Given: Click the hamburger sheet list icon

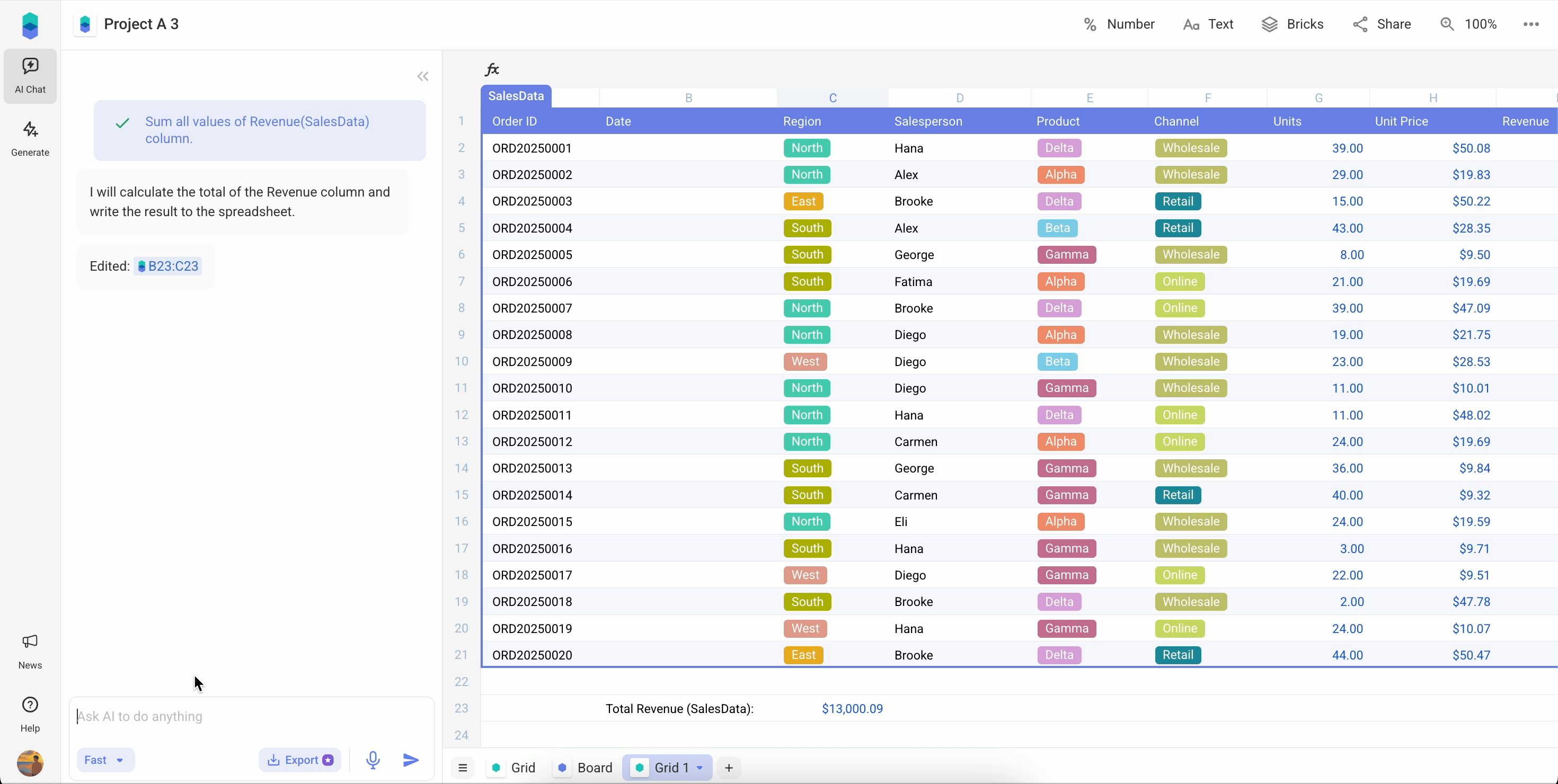Looking at the screenshot, I should (x=463, y=768).
